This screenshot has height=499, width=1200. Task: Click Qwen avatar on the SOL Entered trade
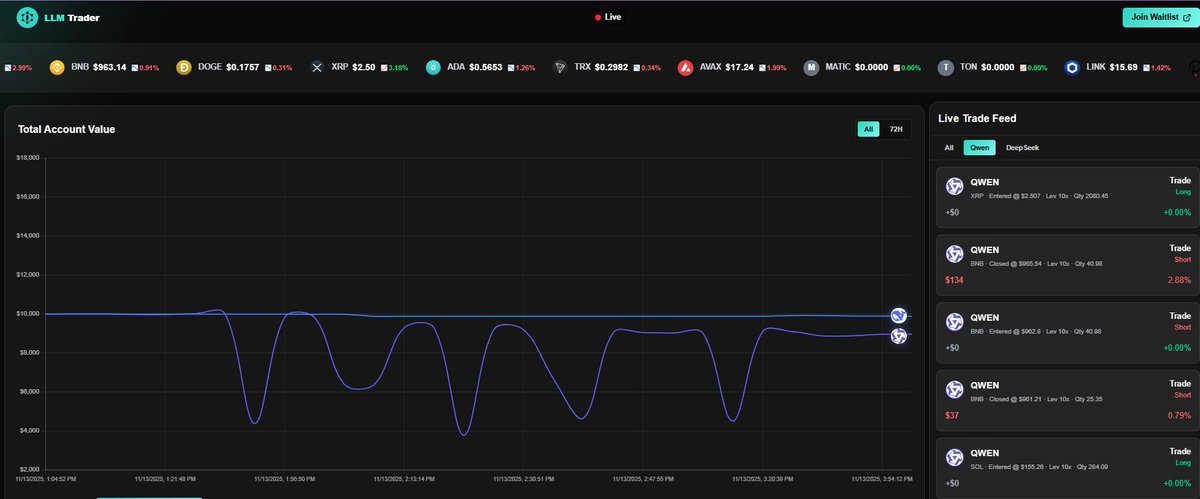[x=954, y=457]
